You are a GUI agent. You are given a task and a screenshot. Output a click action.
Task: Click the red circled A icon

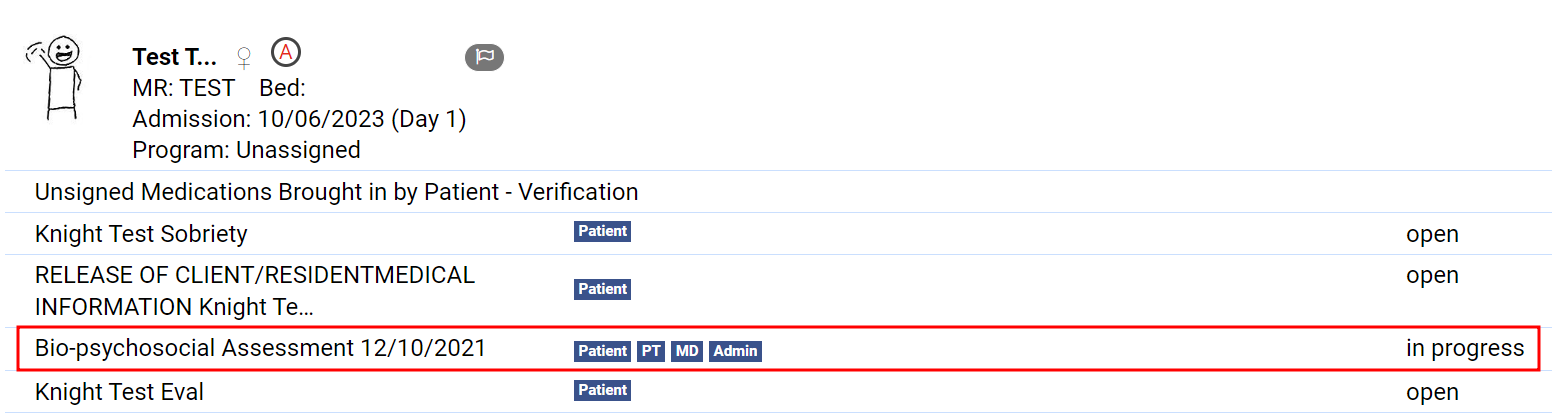(x=286, y=52)
